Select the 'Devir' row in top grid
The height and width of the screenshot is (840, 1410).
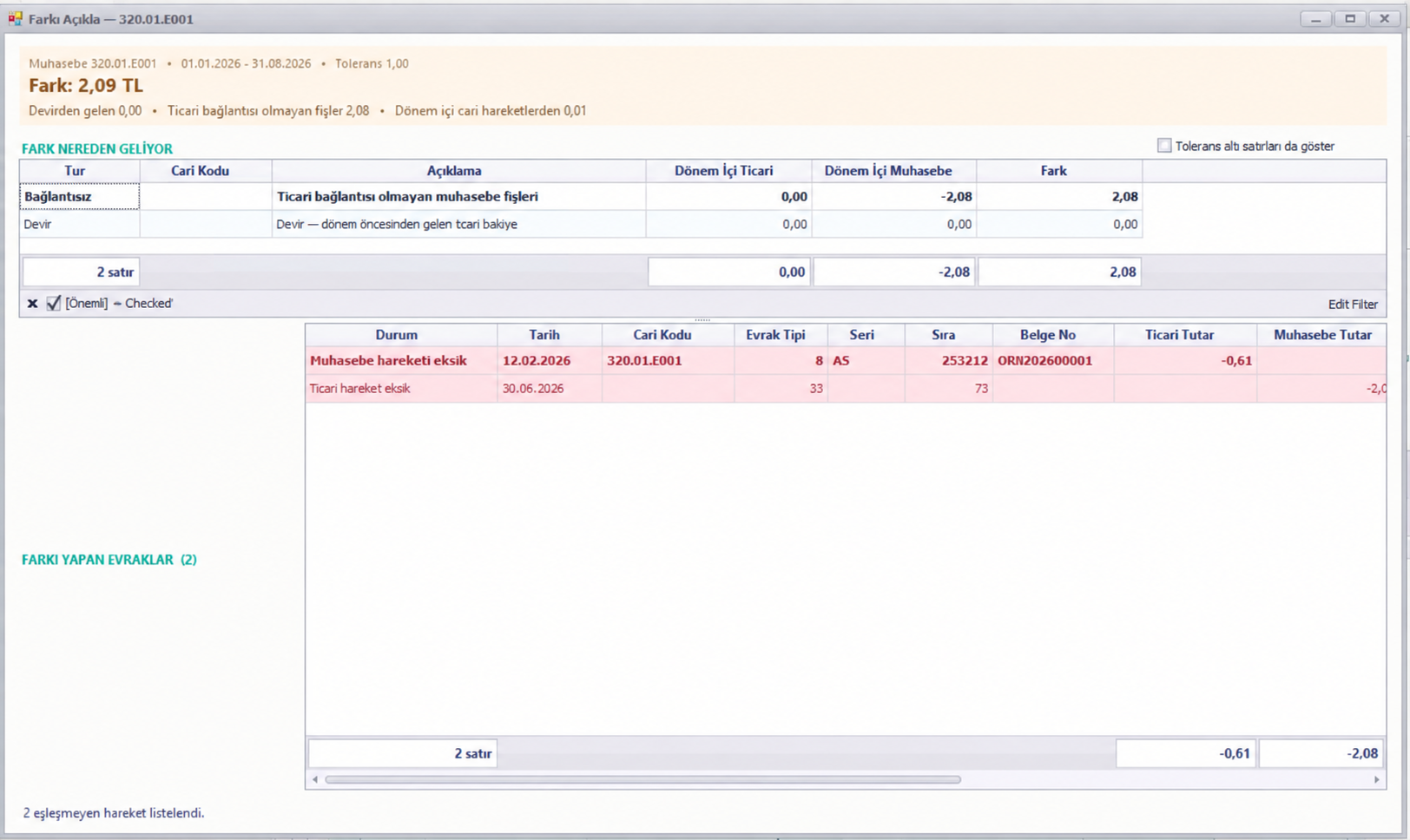point(581,224)
